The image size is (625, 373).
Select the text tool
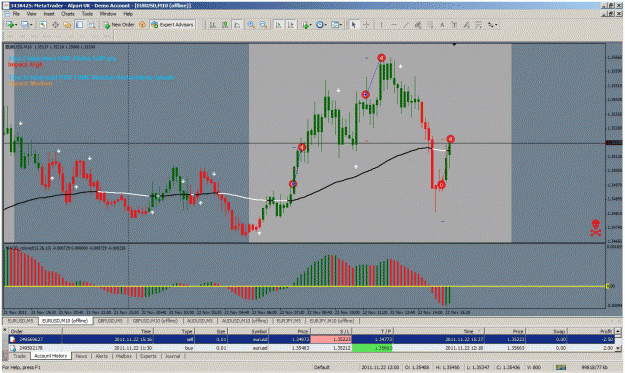tap(442, 25)
